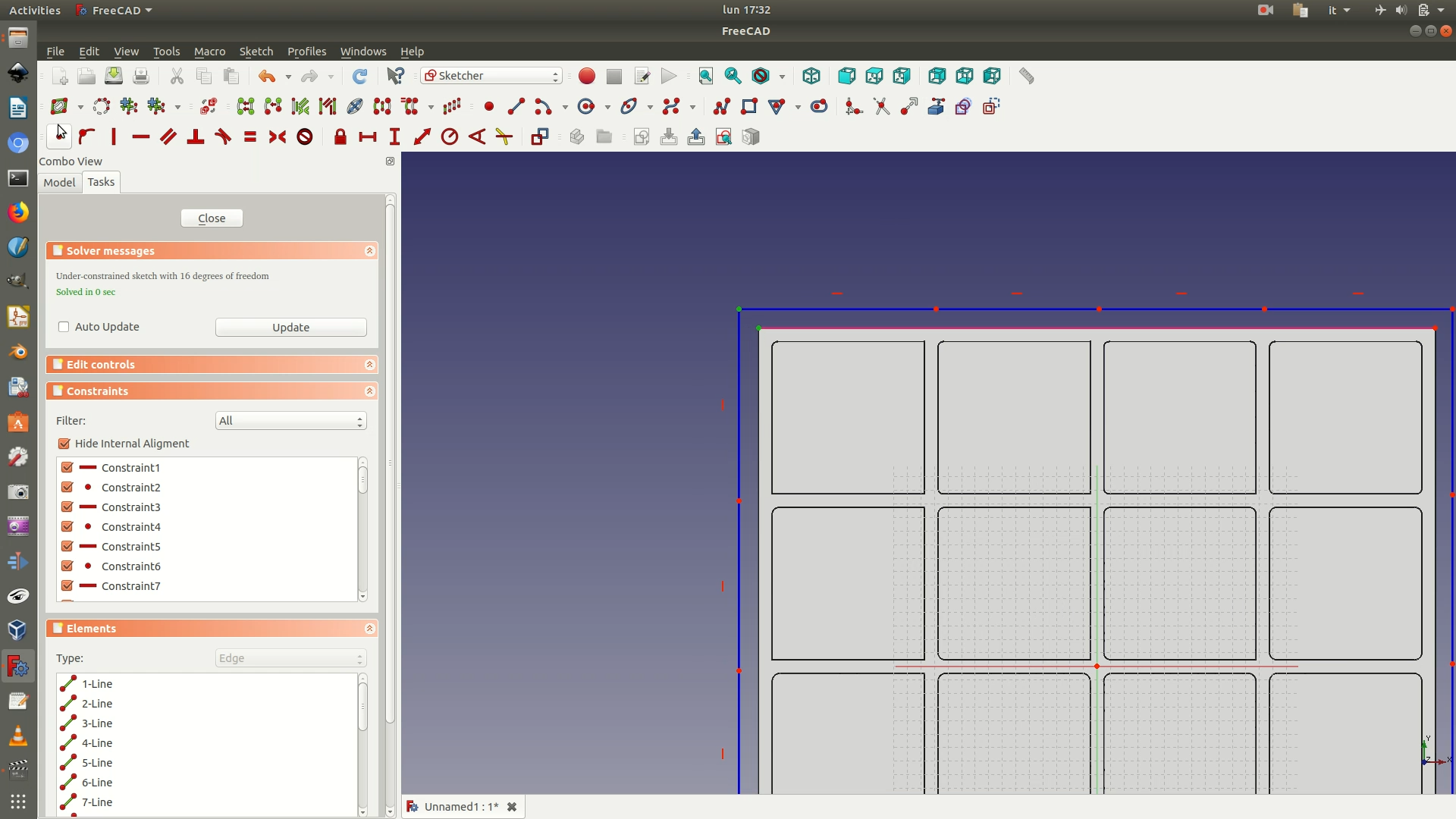Viewport: 1456px width, 819px height.
Task: Collapse the Solver messages section
Action: [369, 251]
